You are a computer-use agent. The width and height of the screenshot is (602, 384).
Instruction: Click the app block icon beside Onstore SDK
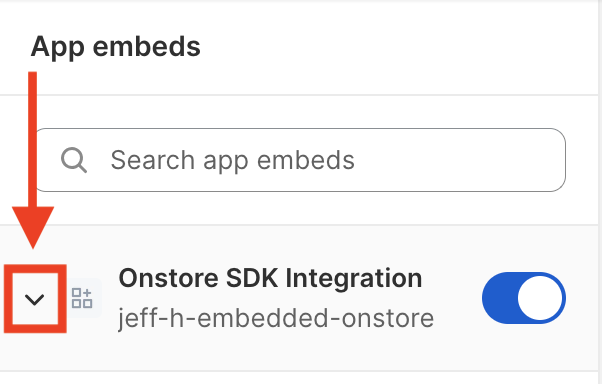point(82,298)
